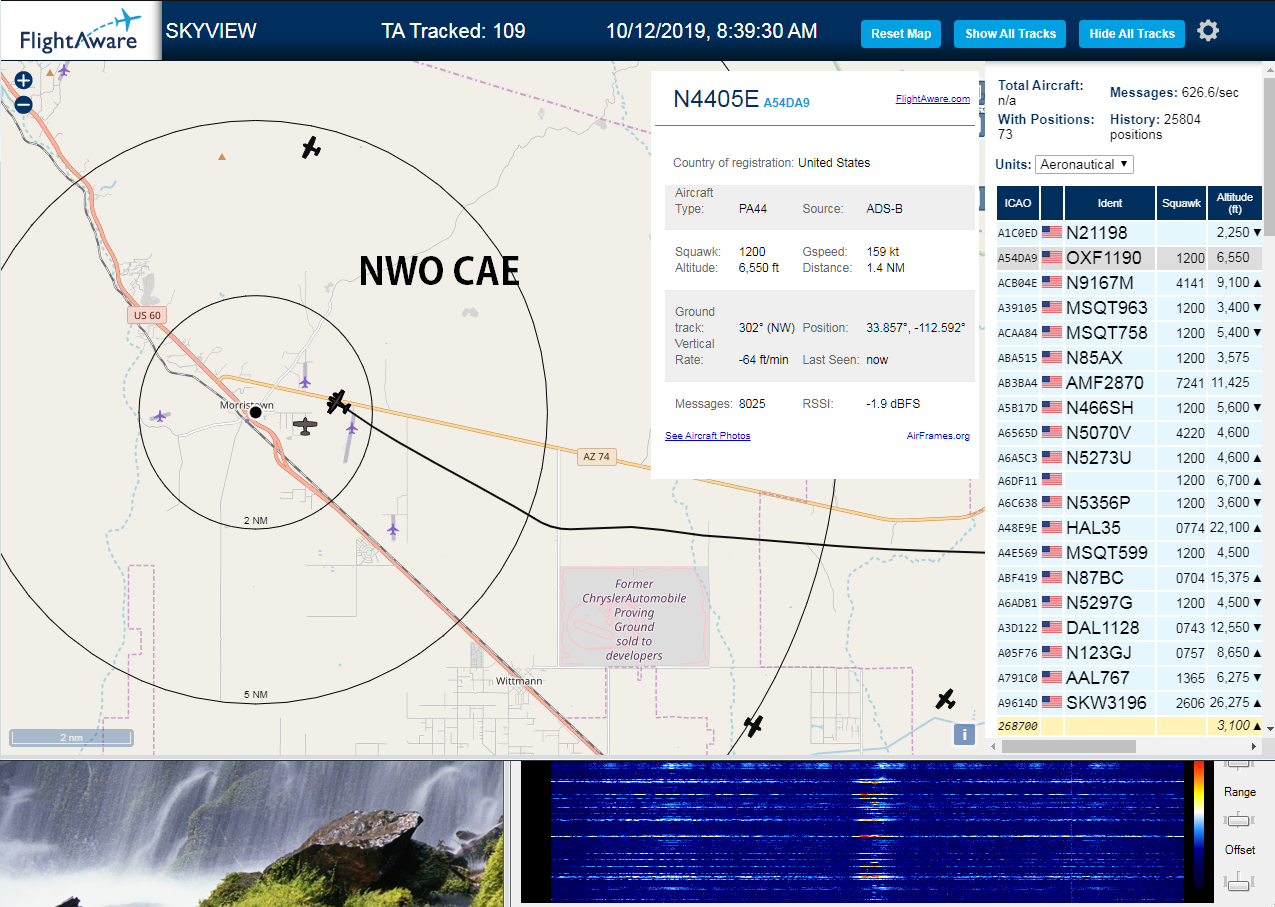
Task: Open the Units Aeronautical dropdown
Action: click(x=1085, y=164)
